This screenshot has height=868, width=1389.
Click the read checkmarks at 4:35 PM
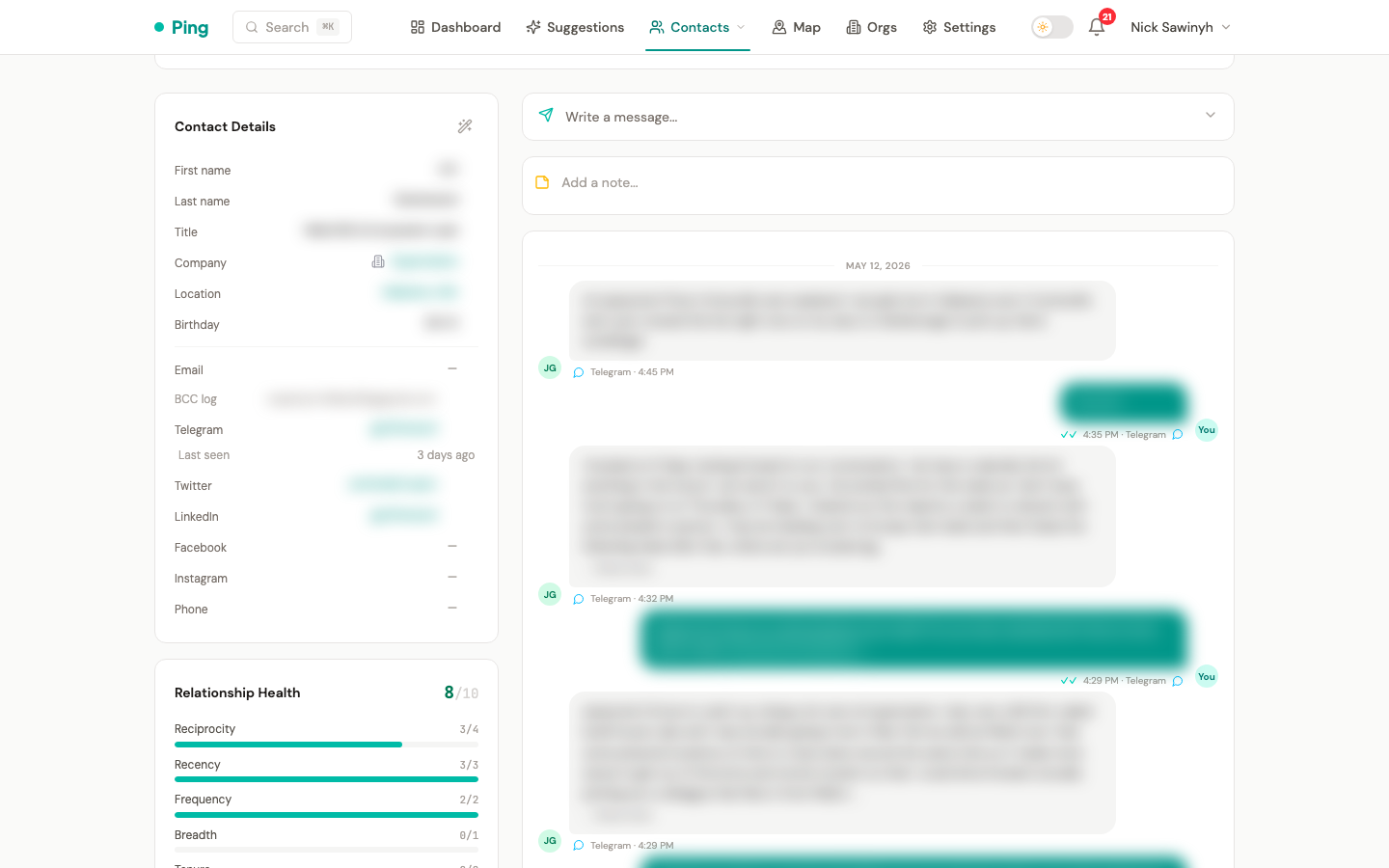click(1069, 435)
